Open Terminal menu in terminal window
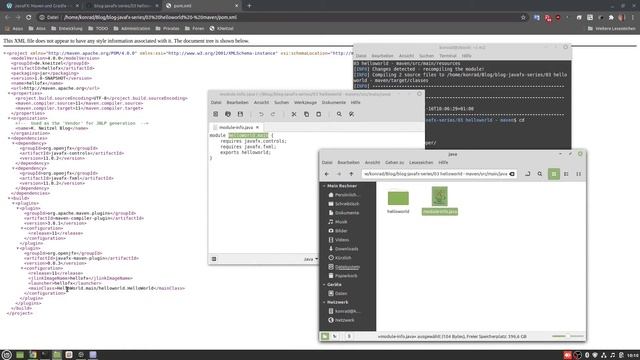Image resolution: width=640 pixels, height=360 pixels. point(448,56)
